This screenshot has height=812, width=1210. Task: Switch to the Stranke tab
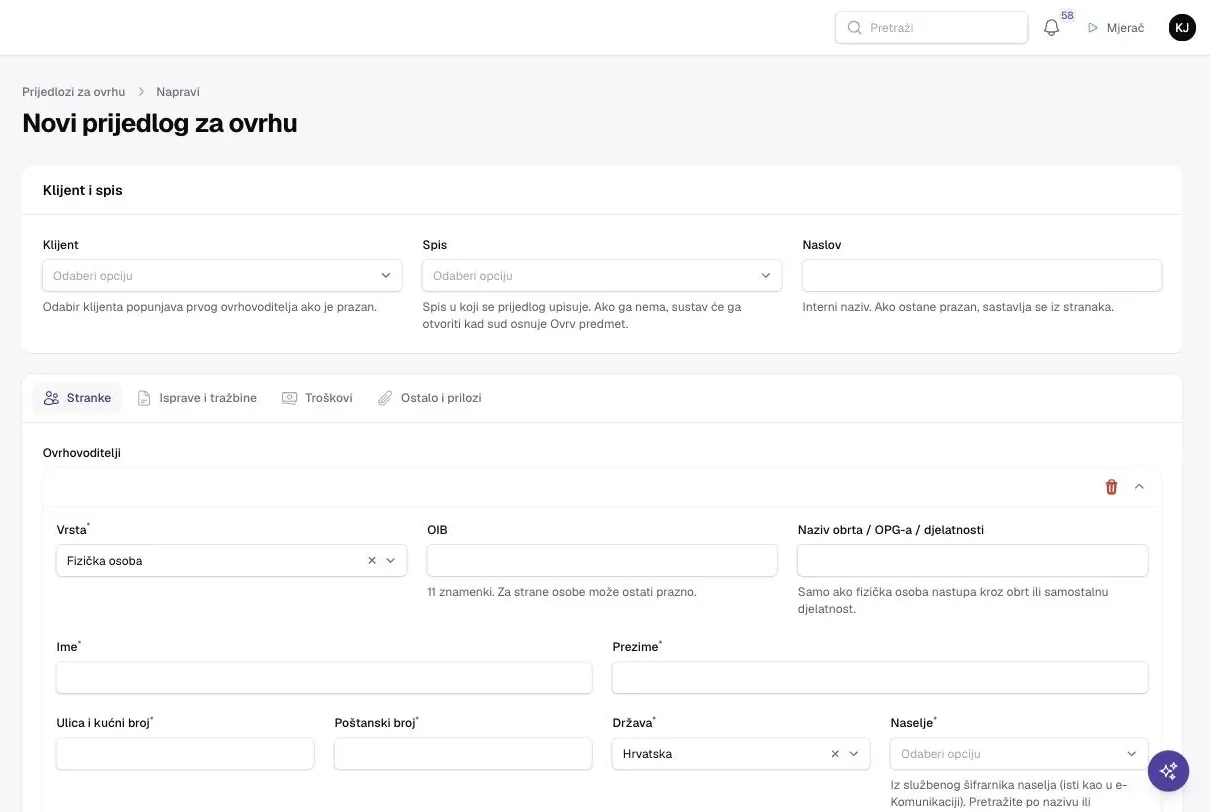tap(77, 398)
